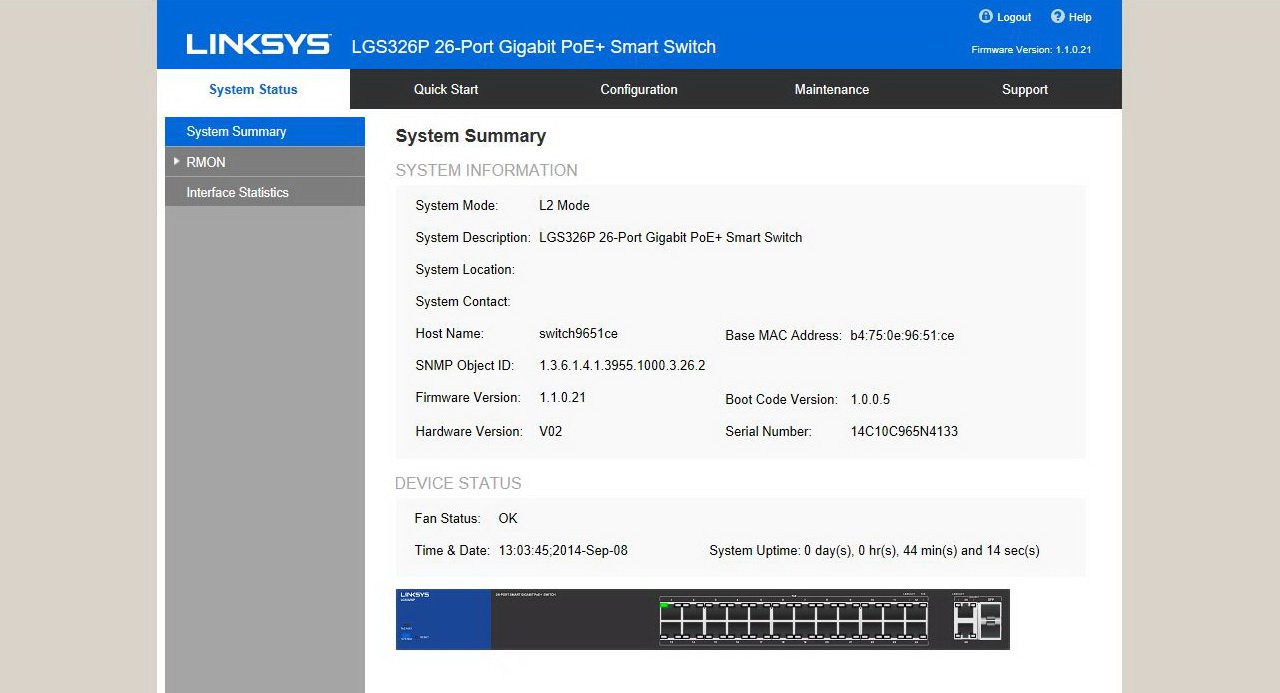1280x693 pixels.
Task: Click the serial number 14C10C965N4133
Action: click(904, 432)
